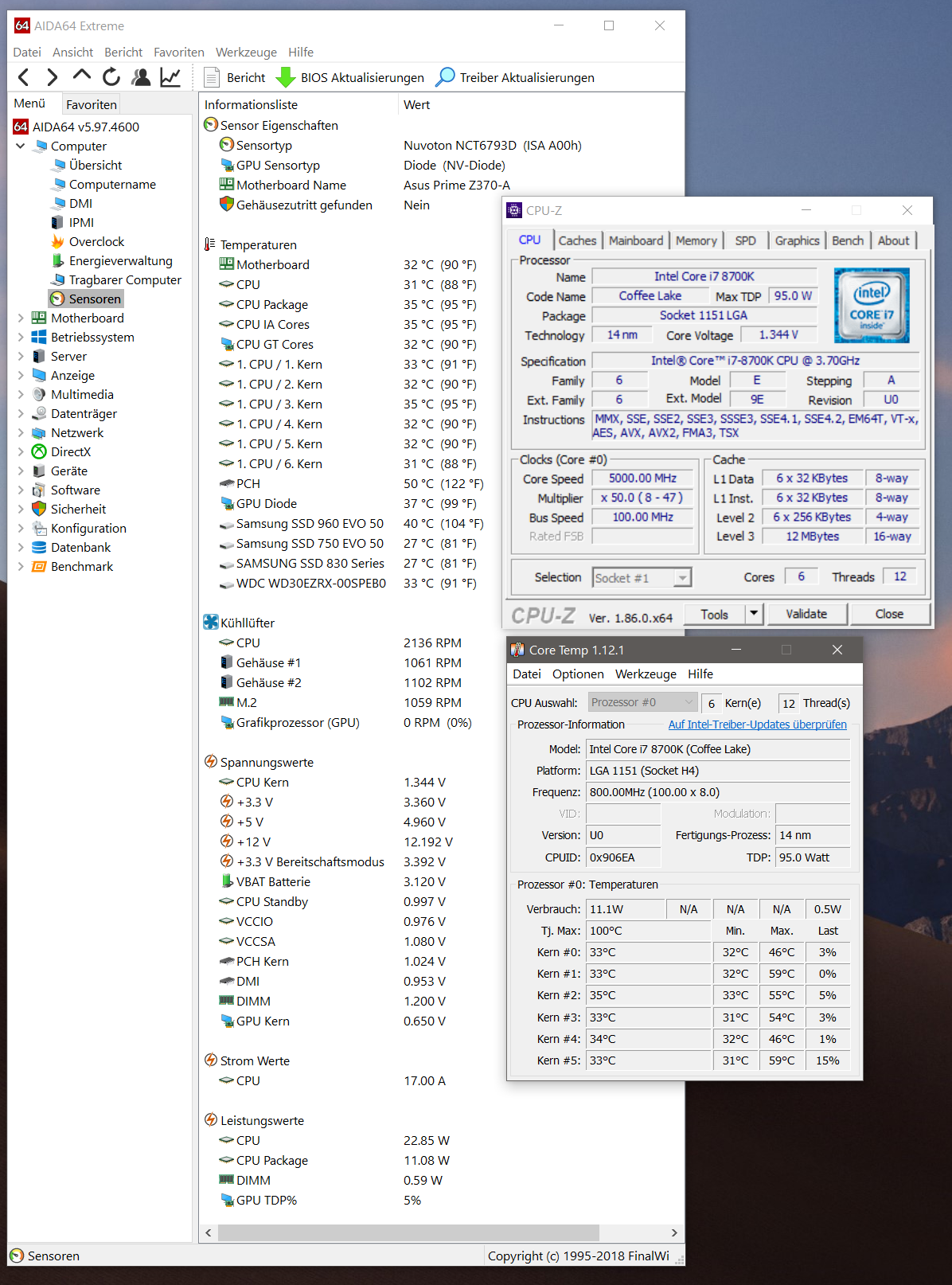Click the Bericht report toolbar button
The height and width of the screenshot is (1285, 952).
(235, 77)
